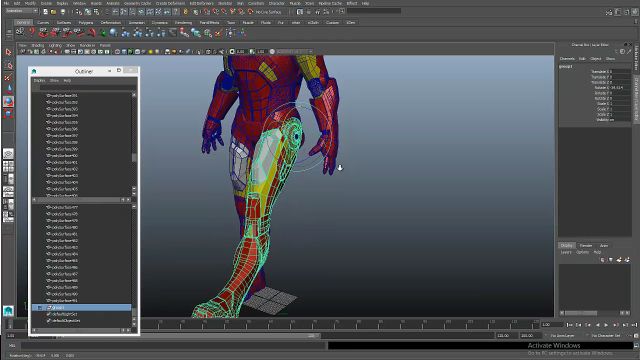The width and height of the screenshot is (640, 360).
Task: Click the layer-from-selected icon in layer editor
Action: point(627,260)
